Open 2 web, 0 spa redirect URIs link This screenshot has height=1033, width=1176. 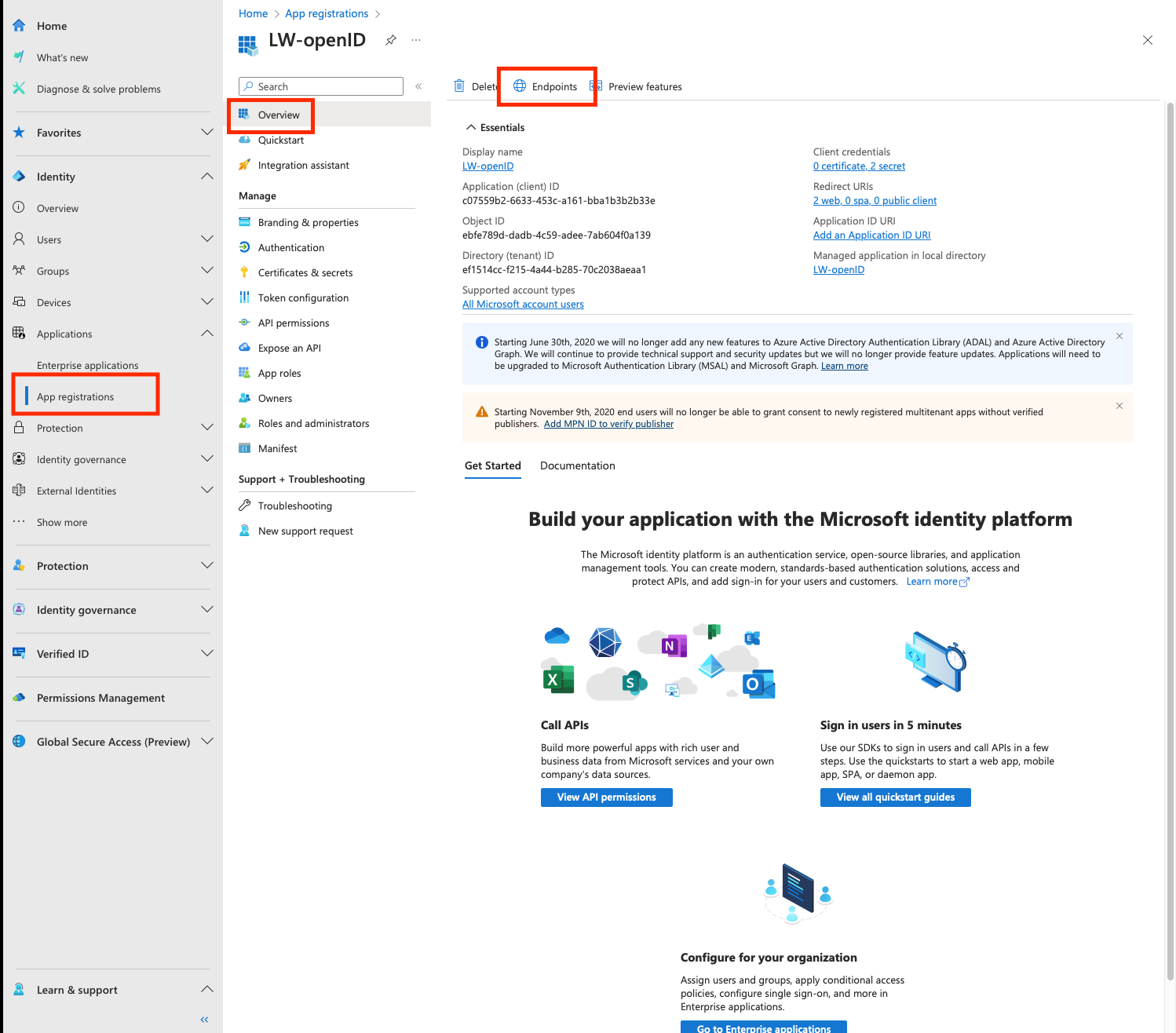(x=875, y=201)
